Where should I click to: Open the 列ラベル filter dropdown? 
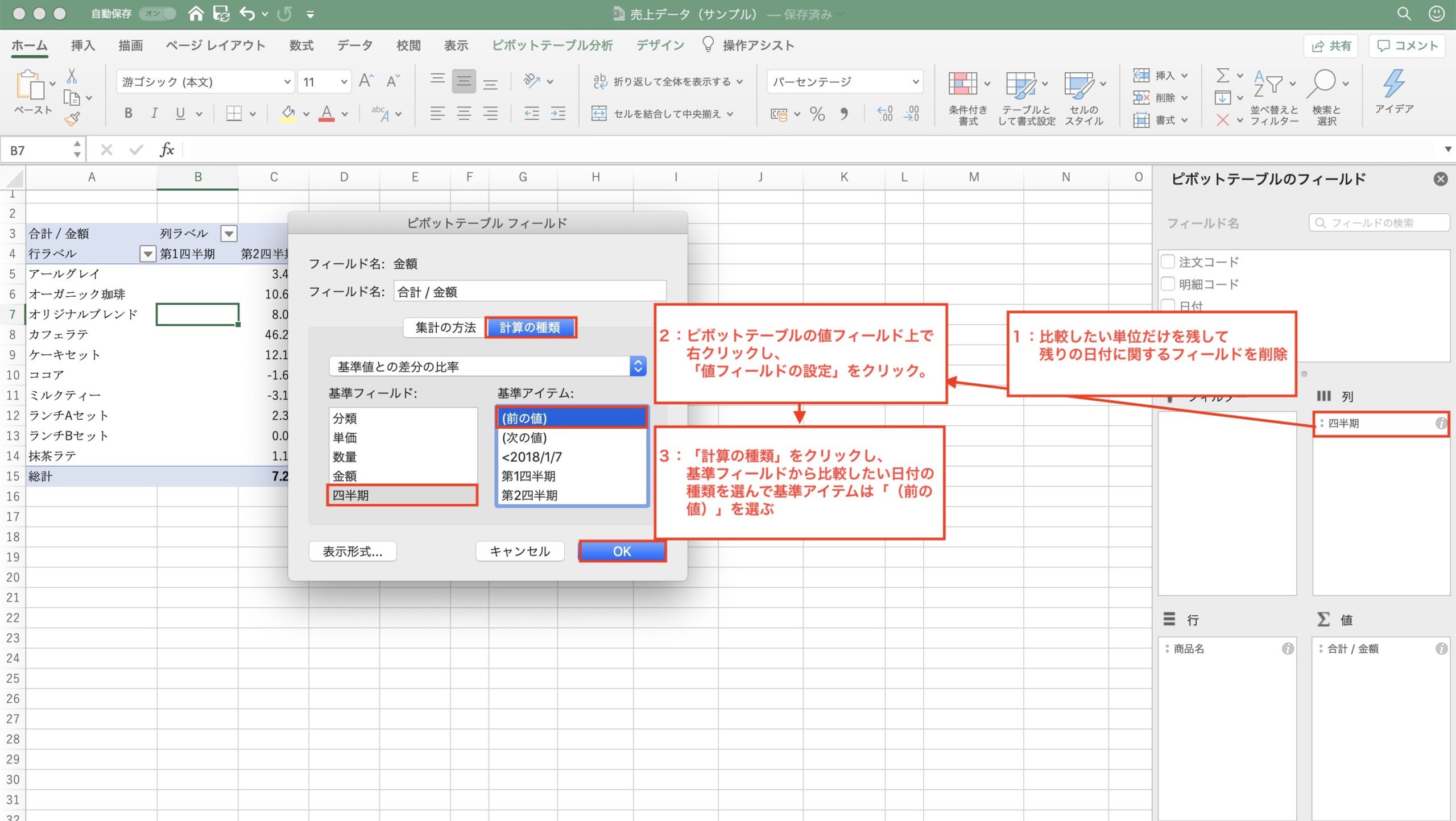point(229,234)
